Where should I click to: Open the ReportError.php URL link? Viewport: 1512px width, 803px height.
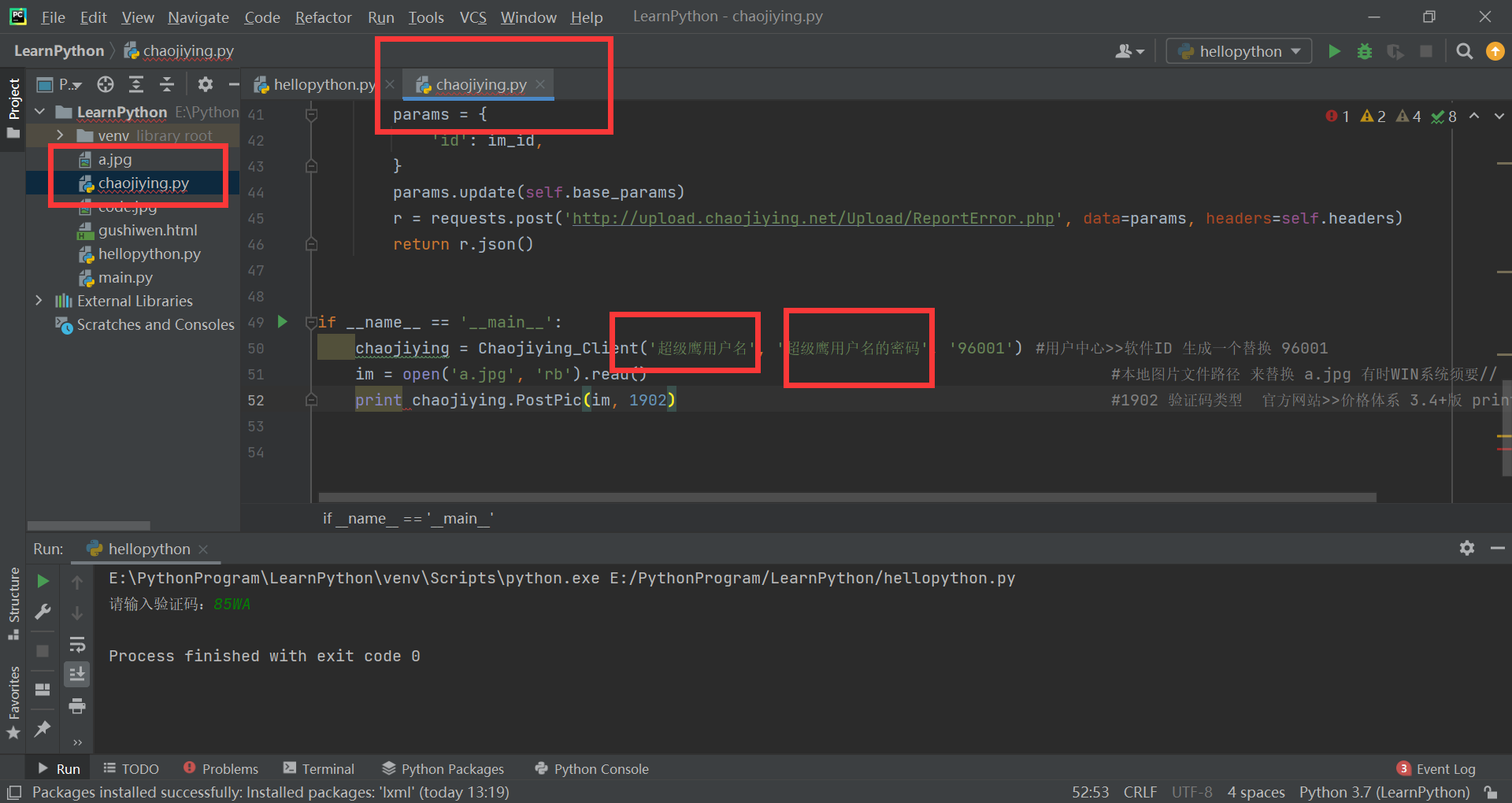[x=813, y=218]
